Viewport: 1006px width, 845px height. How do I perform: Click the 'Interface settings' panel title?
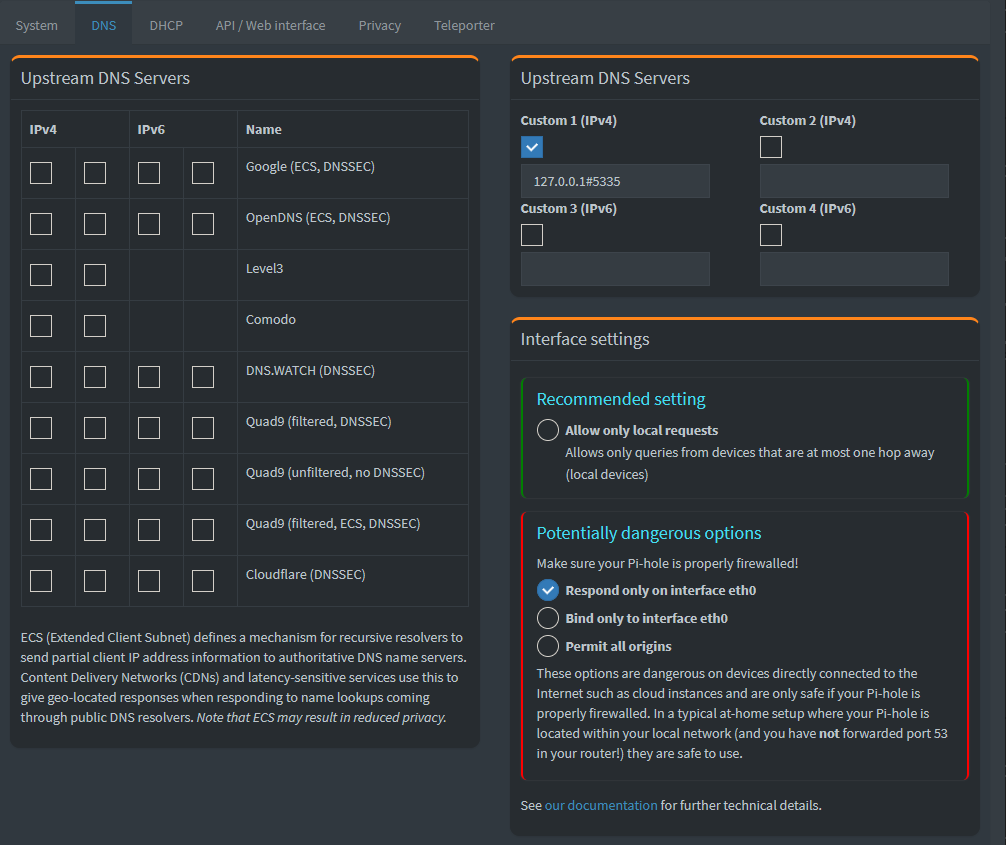pos(584,339)
